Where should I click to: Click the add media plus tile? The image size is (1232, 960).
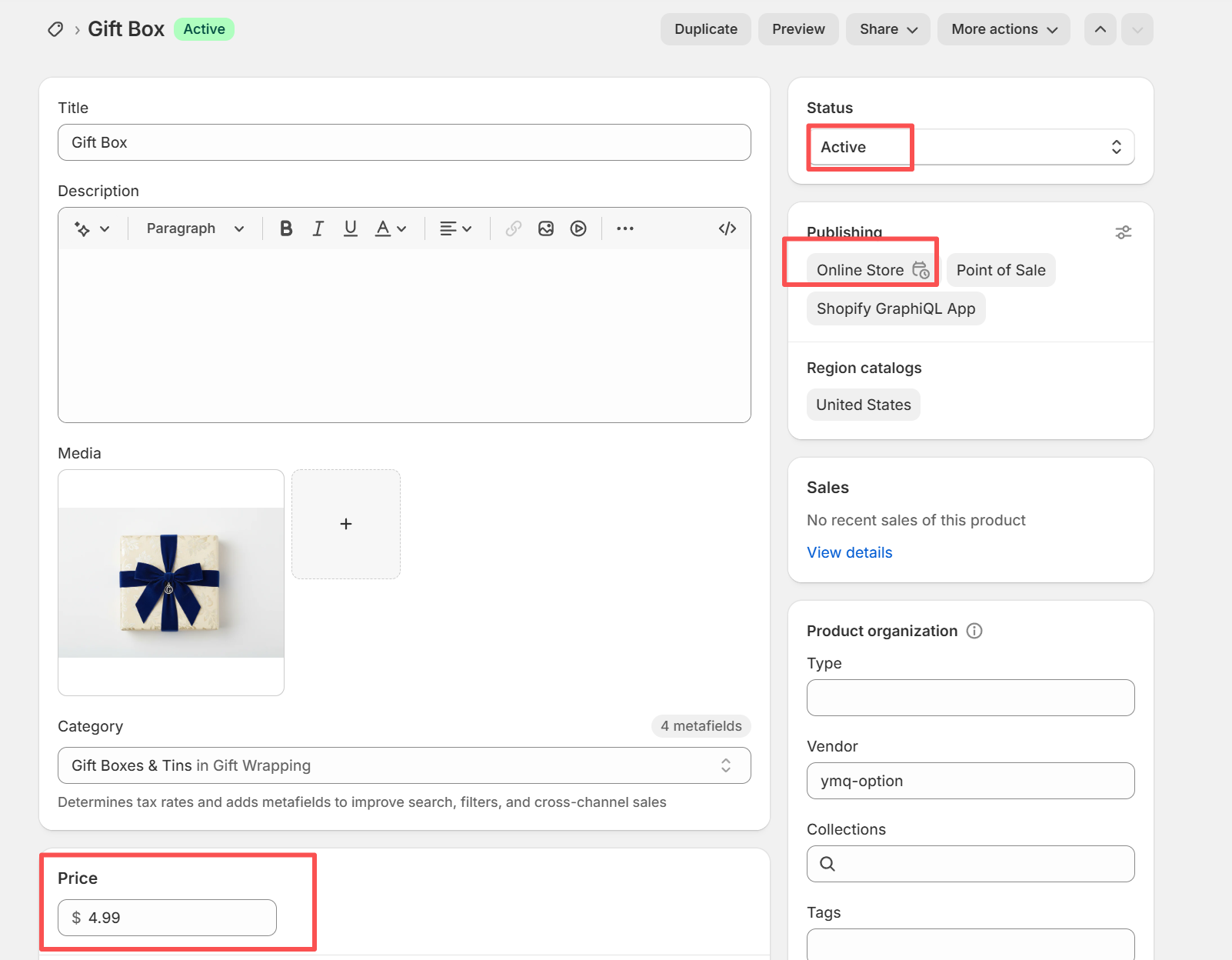pyautogui.click(x=346, y=524)
